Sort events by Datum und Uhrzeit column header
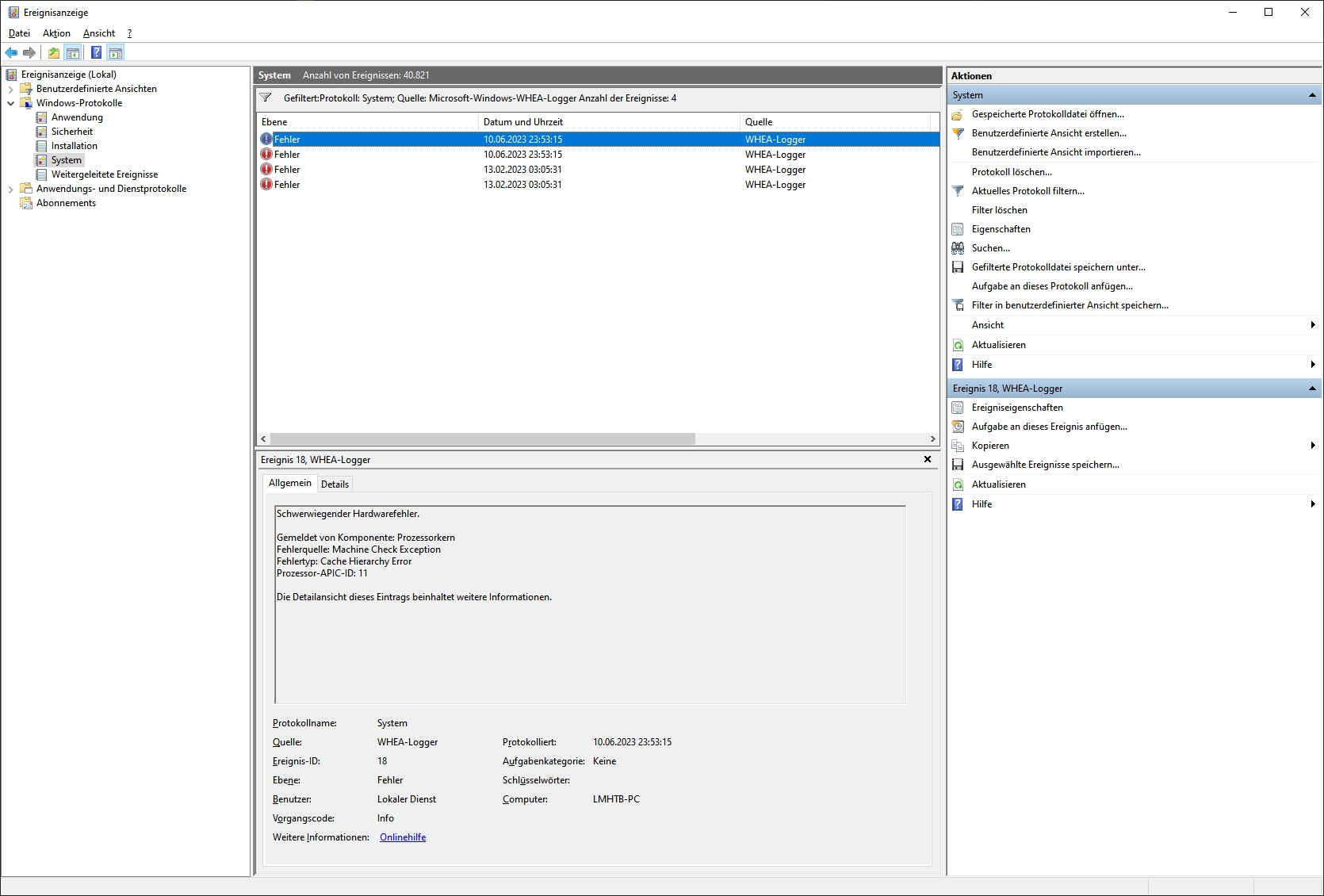Viewport: 1324px width, 896px height. coord(609,122)
